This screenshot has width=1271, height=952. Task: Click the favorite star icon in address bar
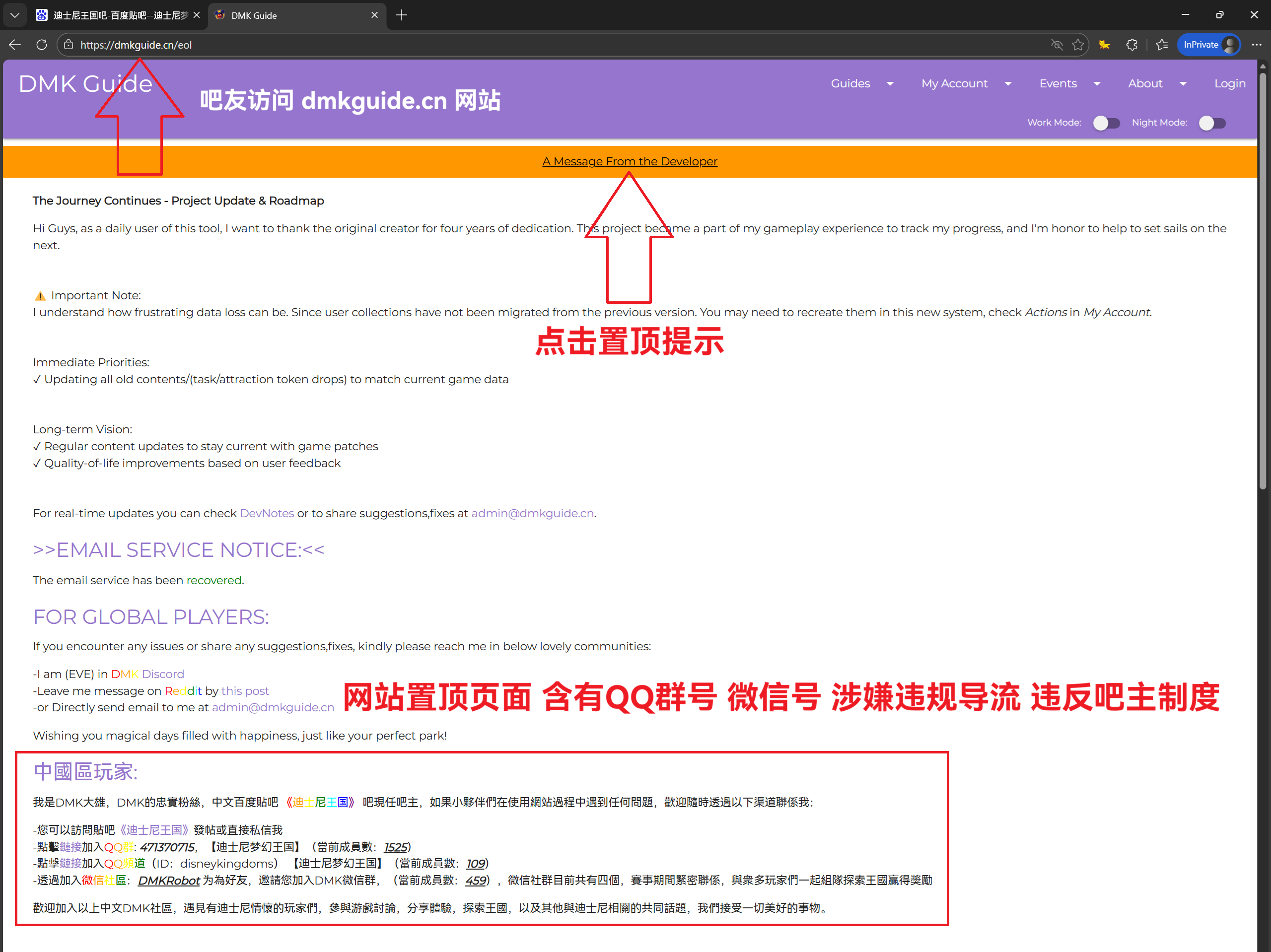[1077, 45]
